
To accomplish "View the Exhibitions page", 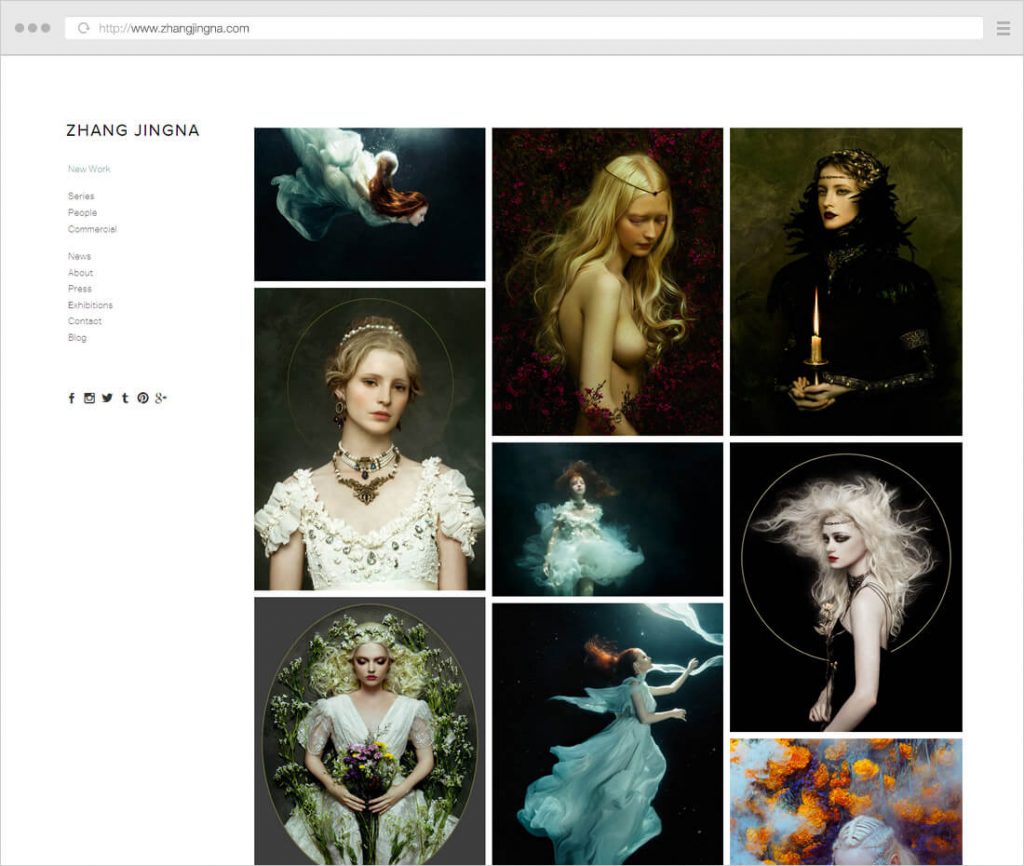I will click(91, 305).
